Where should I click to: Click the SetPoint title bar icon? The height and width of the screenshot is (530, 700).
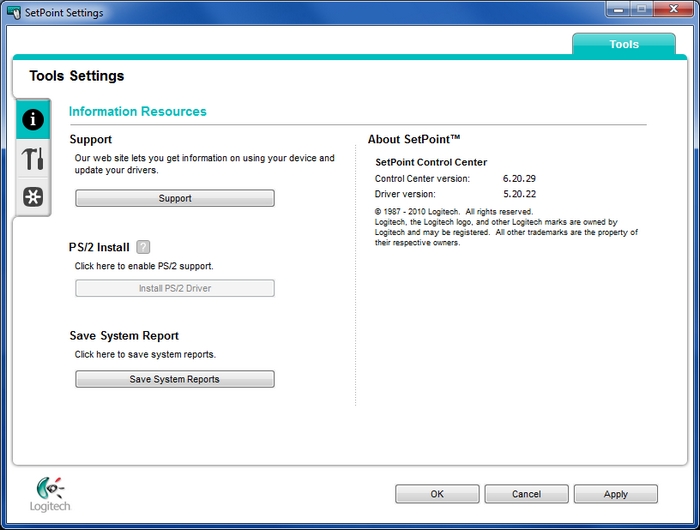click(14, 12)
